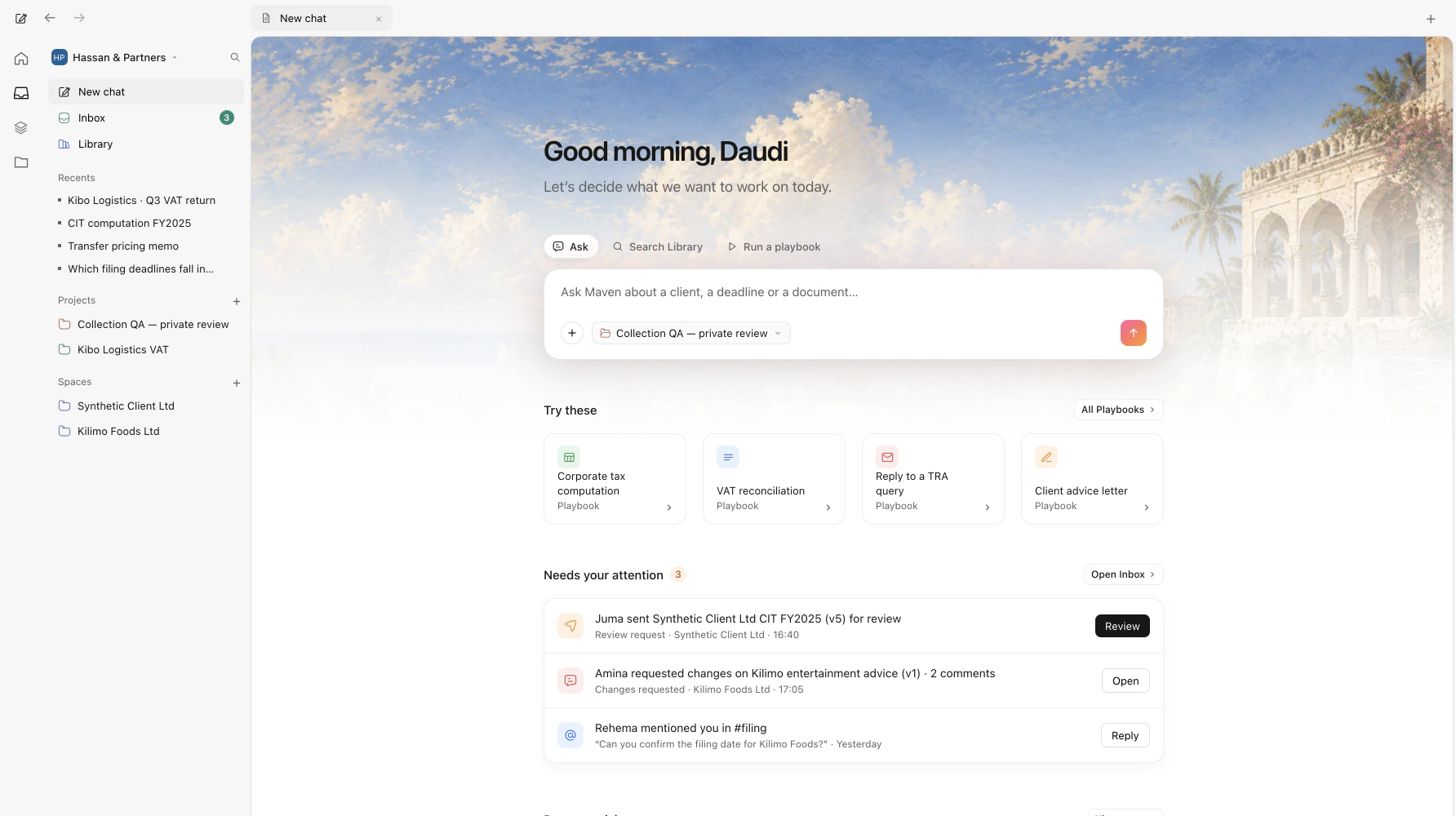The height and width of the screenshot is (816, 1456).
Task: Open the All Playbooks link
Action: coord(1118,410)
